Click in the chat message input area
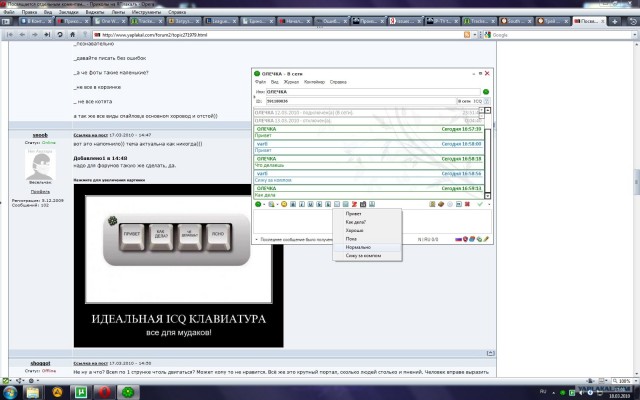The image size is (640, 400). [372, 221]
